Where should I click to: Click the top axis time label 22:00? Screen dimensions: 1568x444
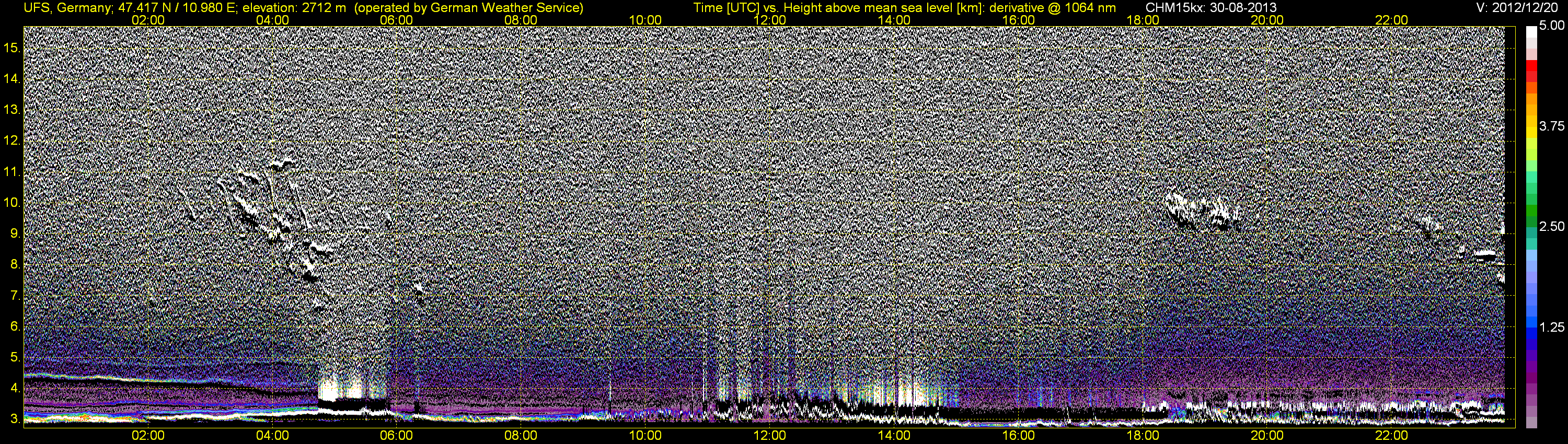pyautogui.click(x=1391, y=20)
